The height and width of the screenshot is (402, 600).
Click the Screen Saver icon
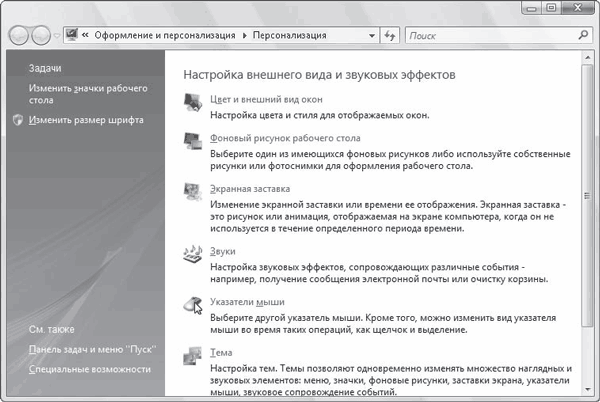[x=193, y=191]
